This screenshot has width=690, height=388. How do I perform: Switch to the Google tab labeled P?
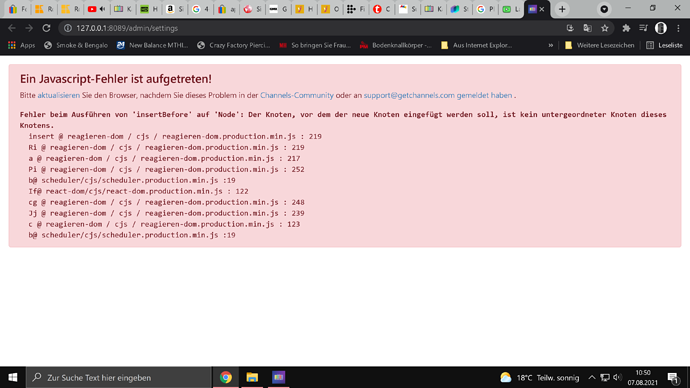[x=485, y=9]
